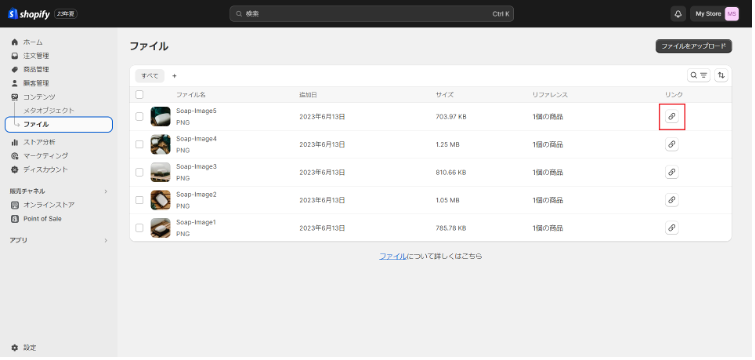Copy link for Soap-Image3
Viewport: 755px width, 360px height.
coord(672,172)
